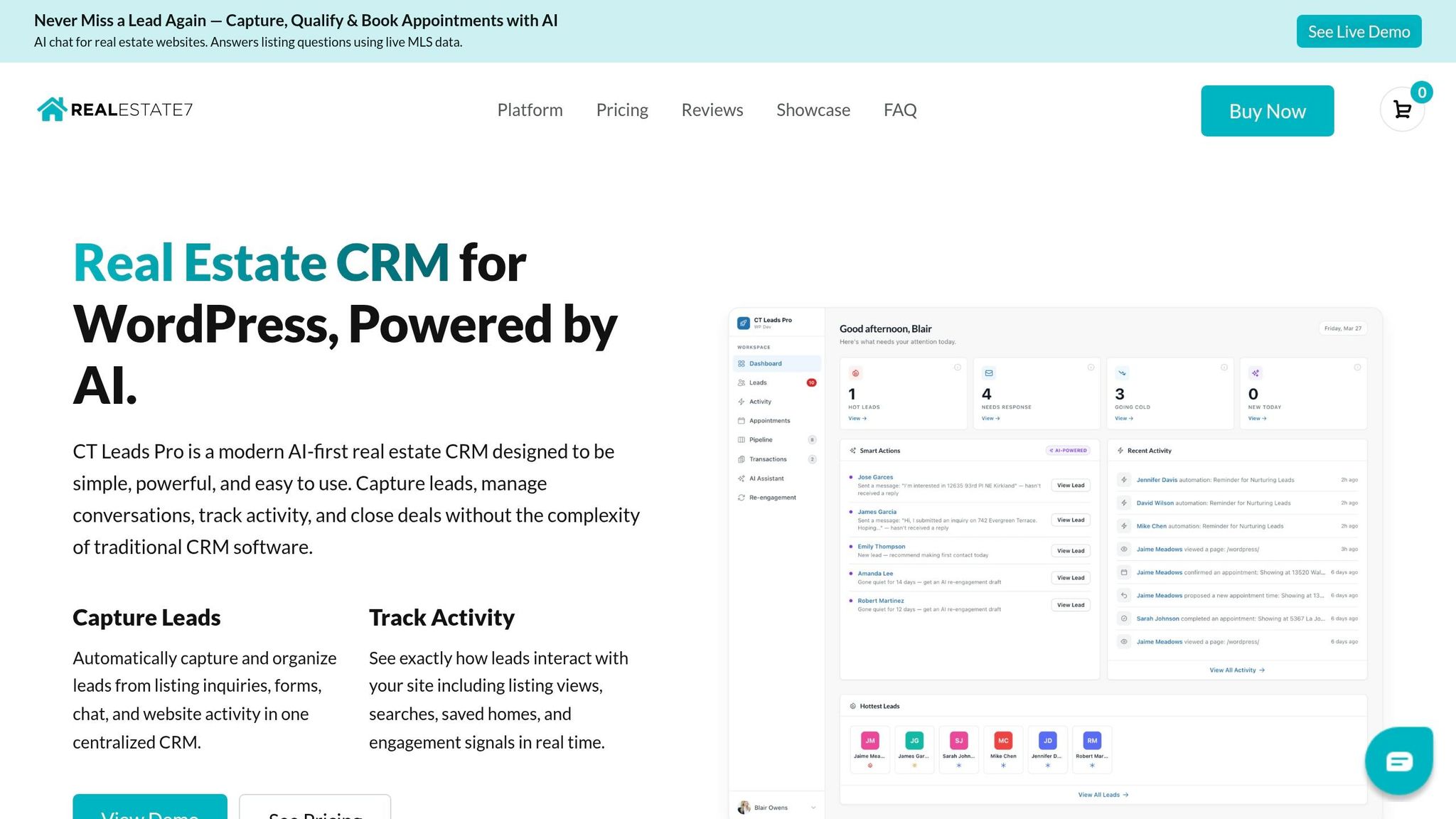
Task: Click the RM avatar for Robert Martinez
Action: [1092, 741]
